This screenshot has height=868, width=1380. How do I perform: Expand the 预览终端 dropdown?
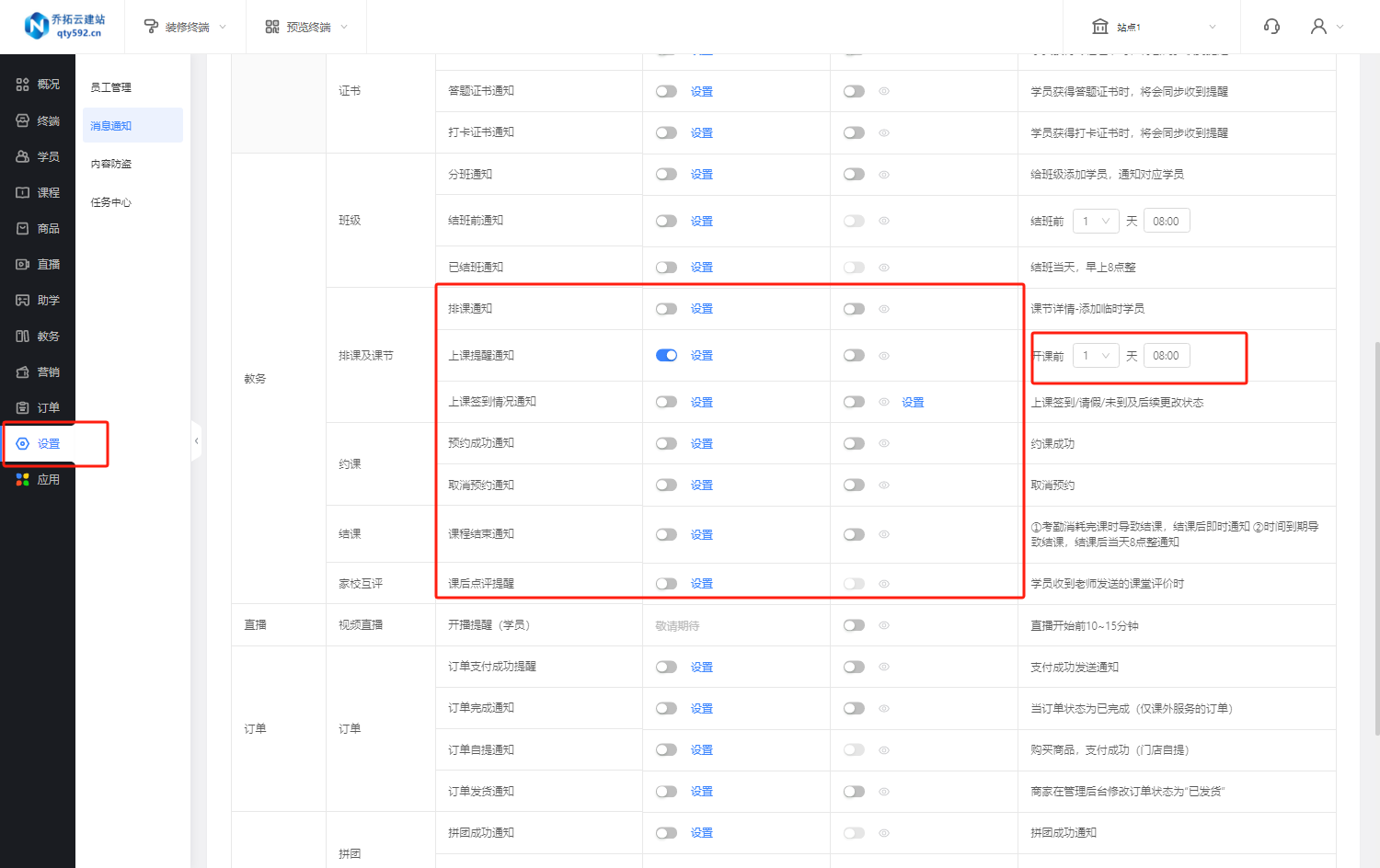pos(344,27)
